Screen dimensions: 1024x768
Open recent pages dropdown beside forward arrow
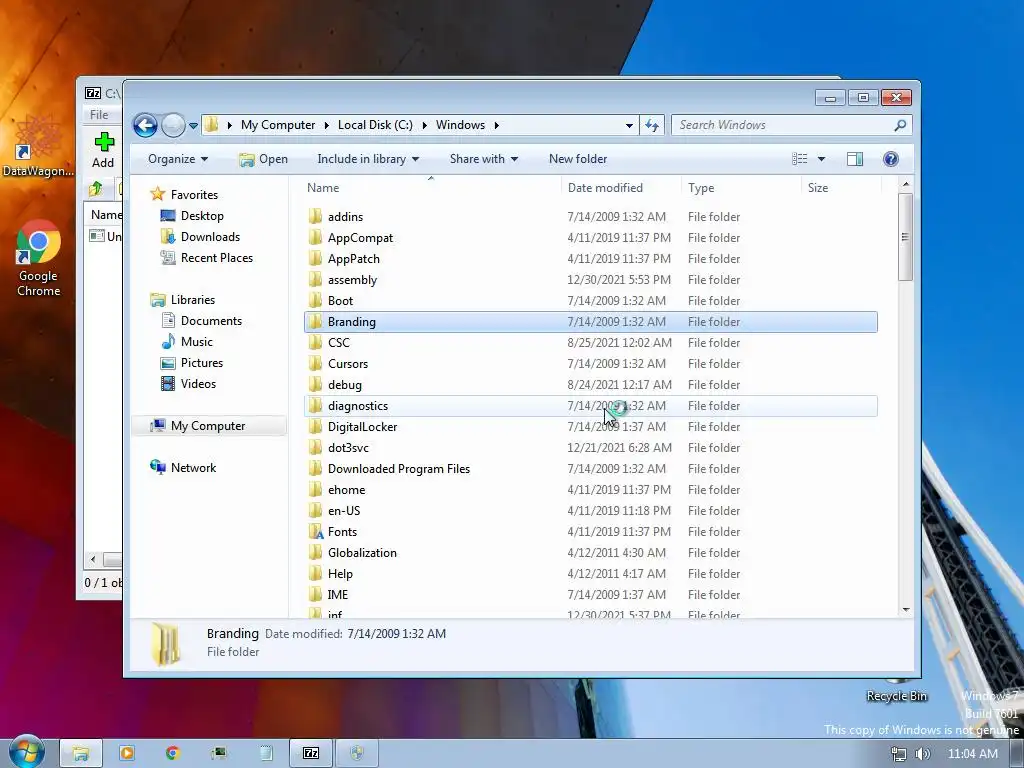click(x=193, y=125)
